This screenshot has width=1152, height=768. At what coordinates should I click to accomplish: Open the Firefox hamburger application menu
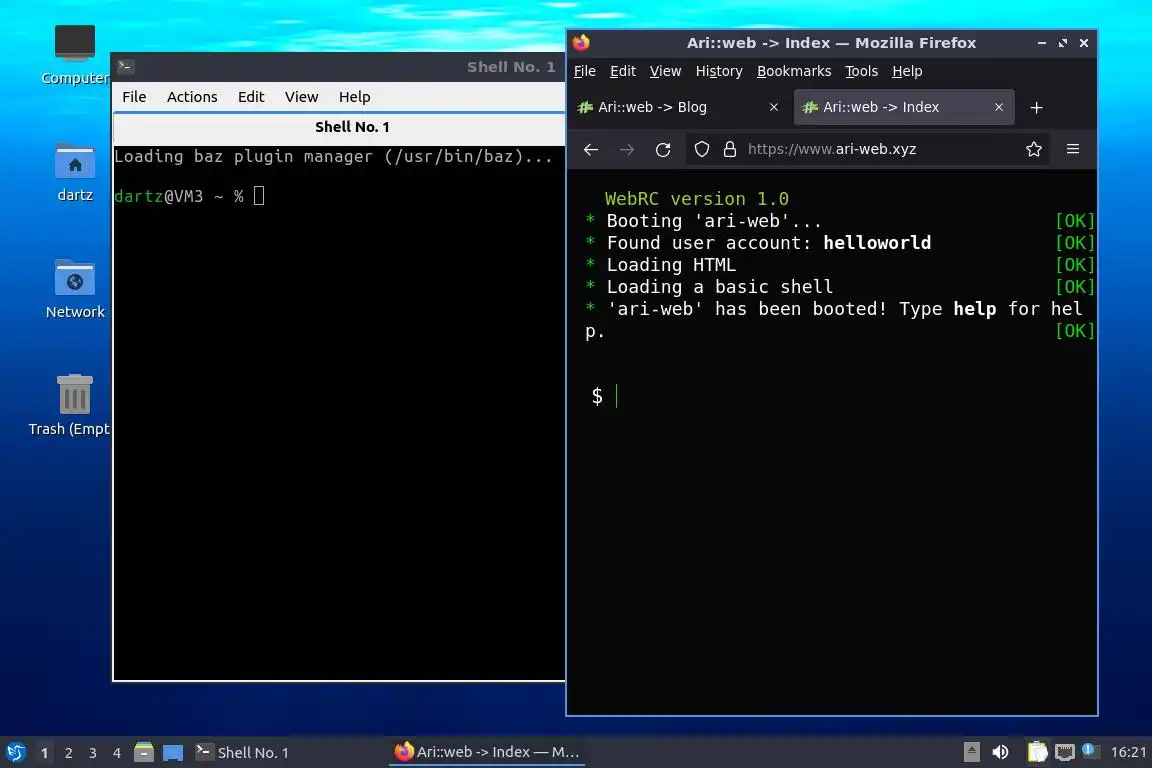[1073, 149]
